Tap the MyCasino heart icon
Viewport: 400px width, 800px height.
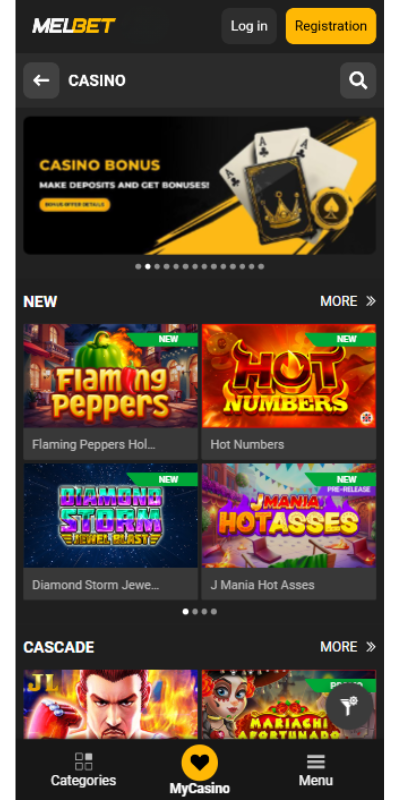[x=199, y=763]
